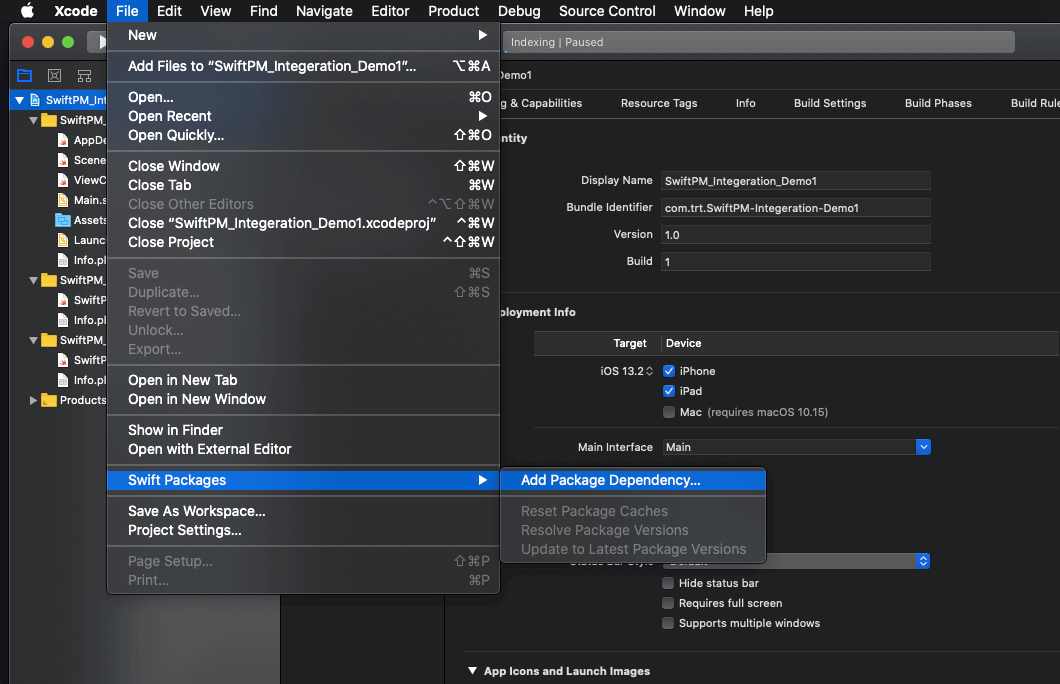Click the Indexing | Paused activity status
Screen dimensions: 1060x684
tap(759, 42)
